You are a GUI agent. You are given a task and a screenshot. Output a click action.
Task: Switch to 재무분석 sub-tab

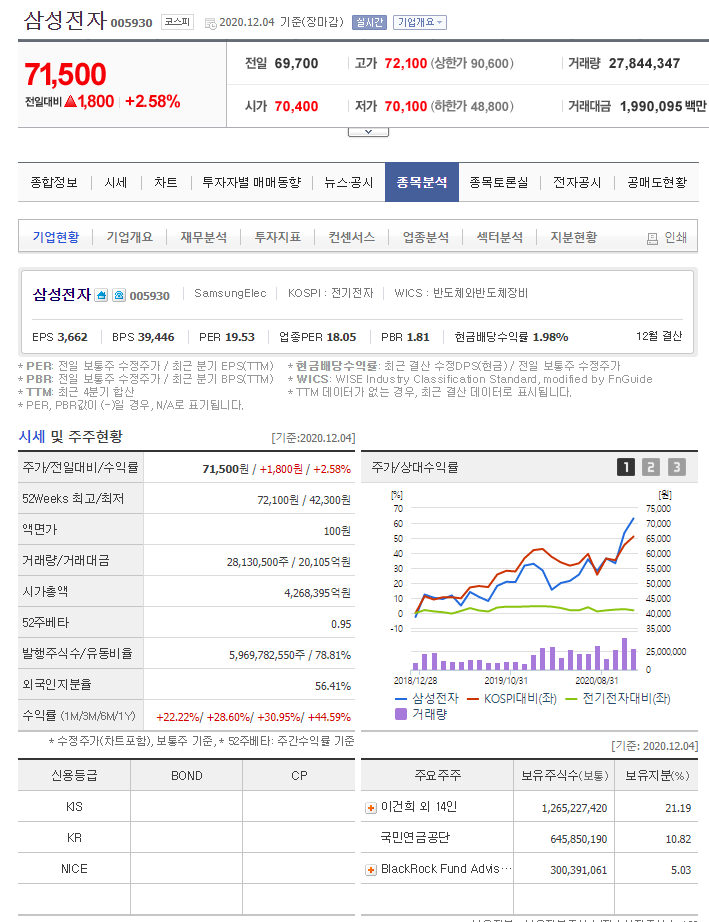coord(204,237)
